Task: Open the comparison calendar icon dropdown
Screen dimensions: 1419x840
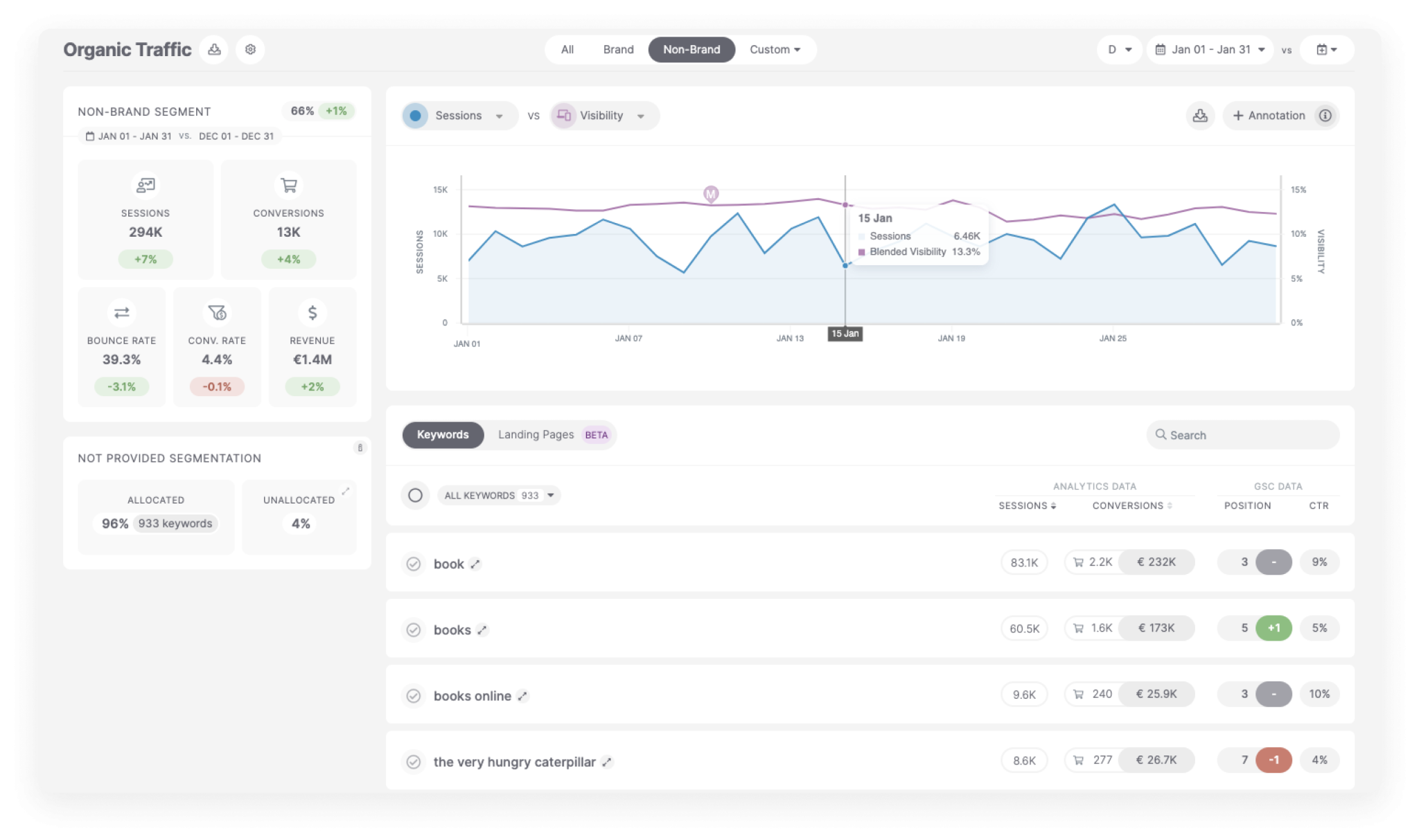Action: (x=1326, y=50)
